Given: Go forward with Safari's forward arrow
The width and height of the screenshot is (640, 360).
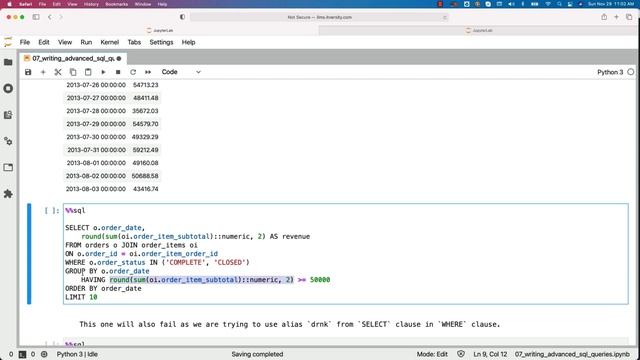Looking at the screenshot, I should coord(61,17).
